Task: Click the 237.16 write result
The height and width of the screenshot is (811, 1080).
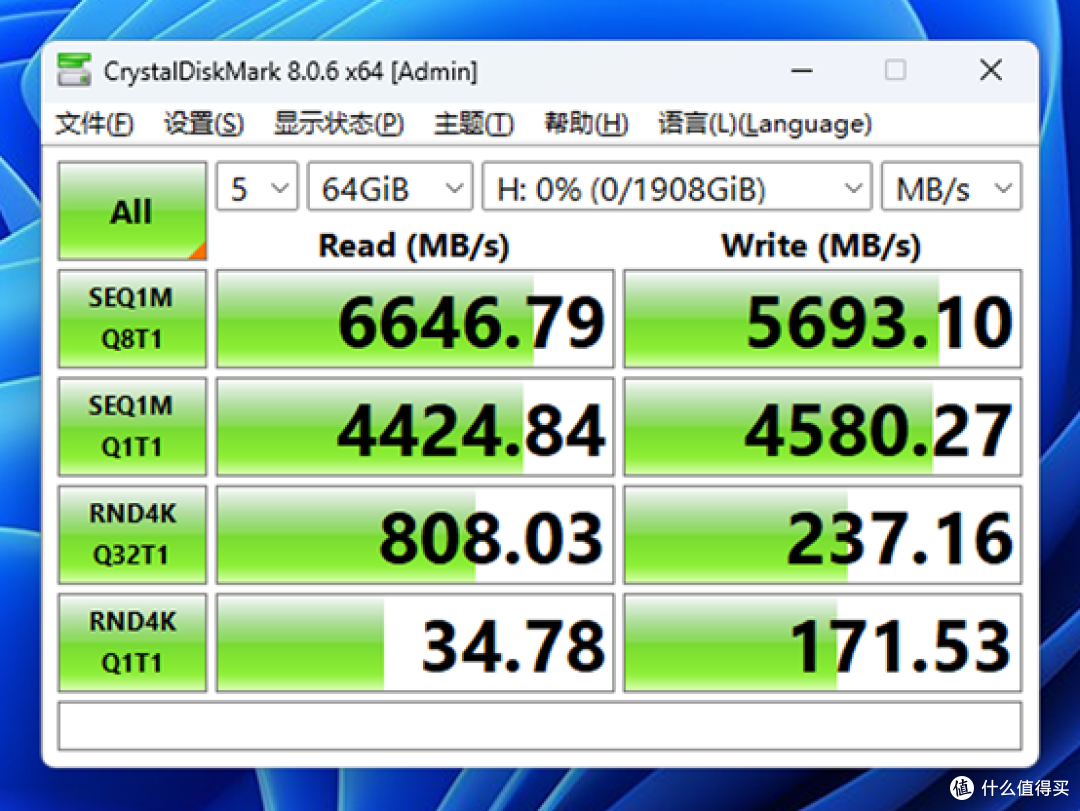Action: tap(822, 535)
